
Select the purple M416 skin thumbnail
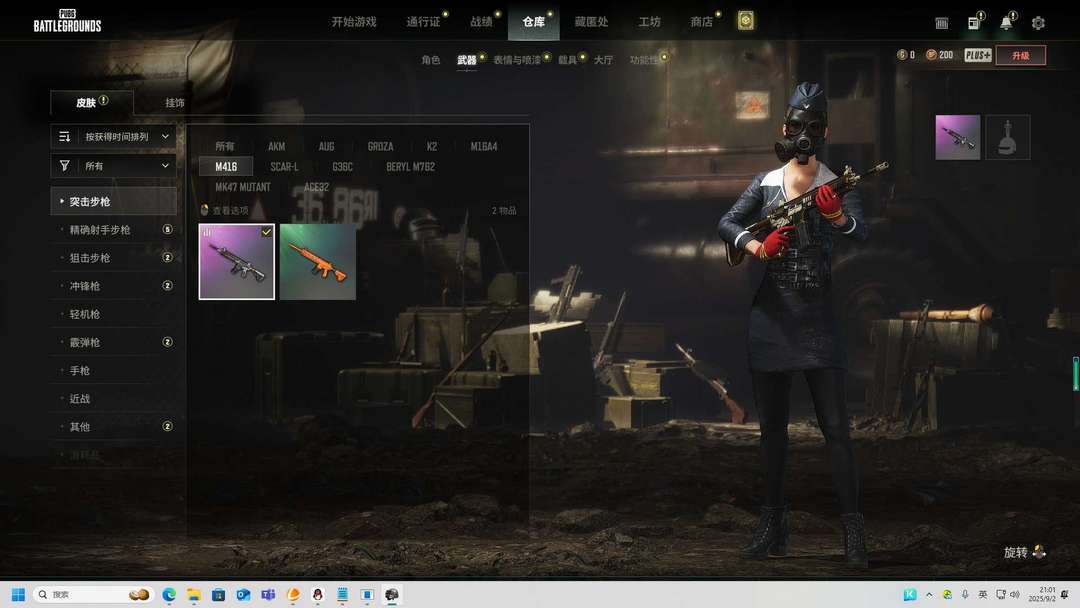tap(237, 262)
